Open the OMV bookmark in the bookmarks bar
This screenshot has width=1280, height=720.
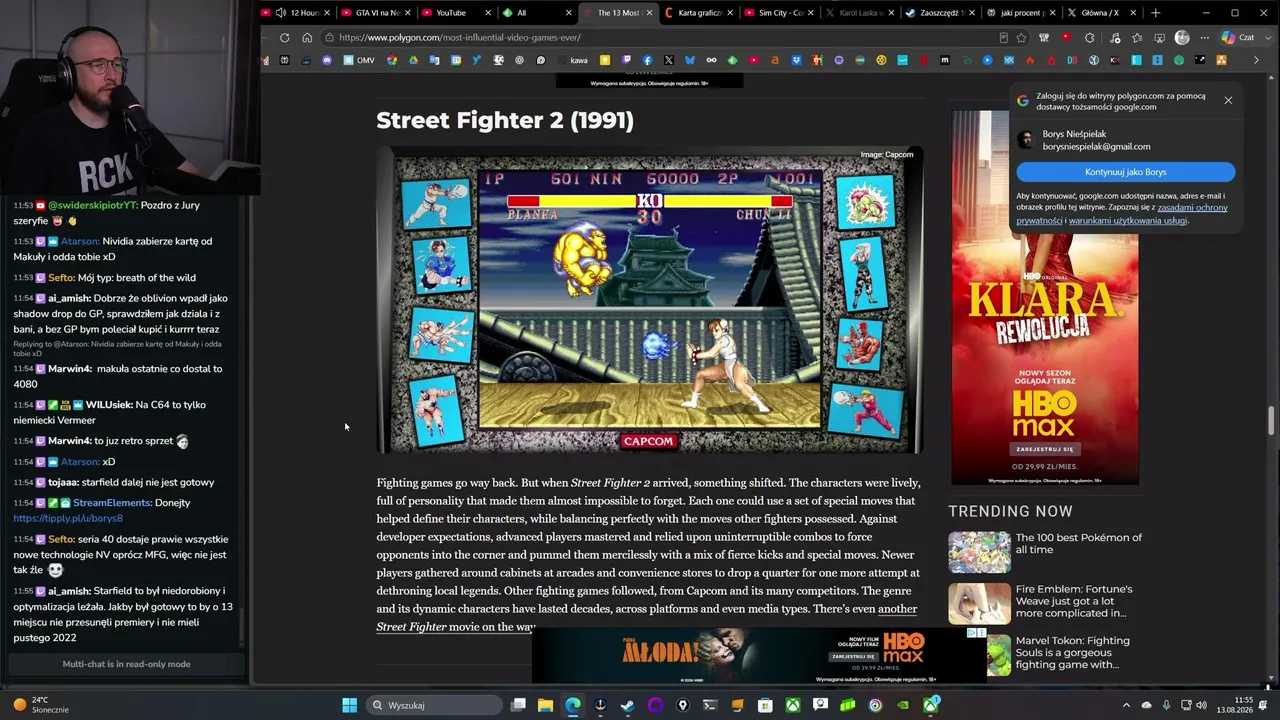click(359, 60)
